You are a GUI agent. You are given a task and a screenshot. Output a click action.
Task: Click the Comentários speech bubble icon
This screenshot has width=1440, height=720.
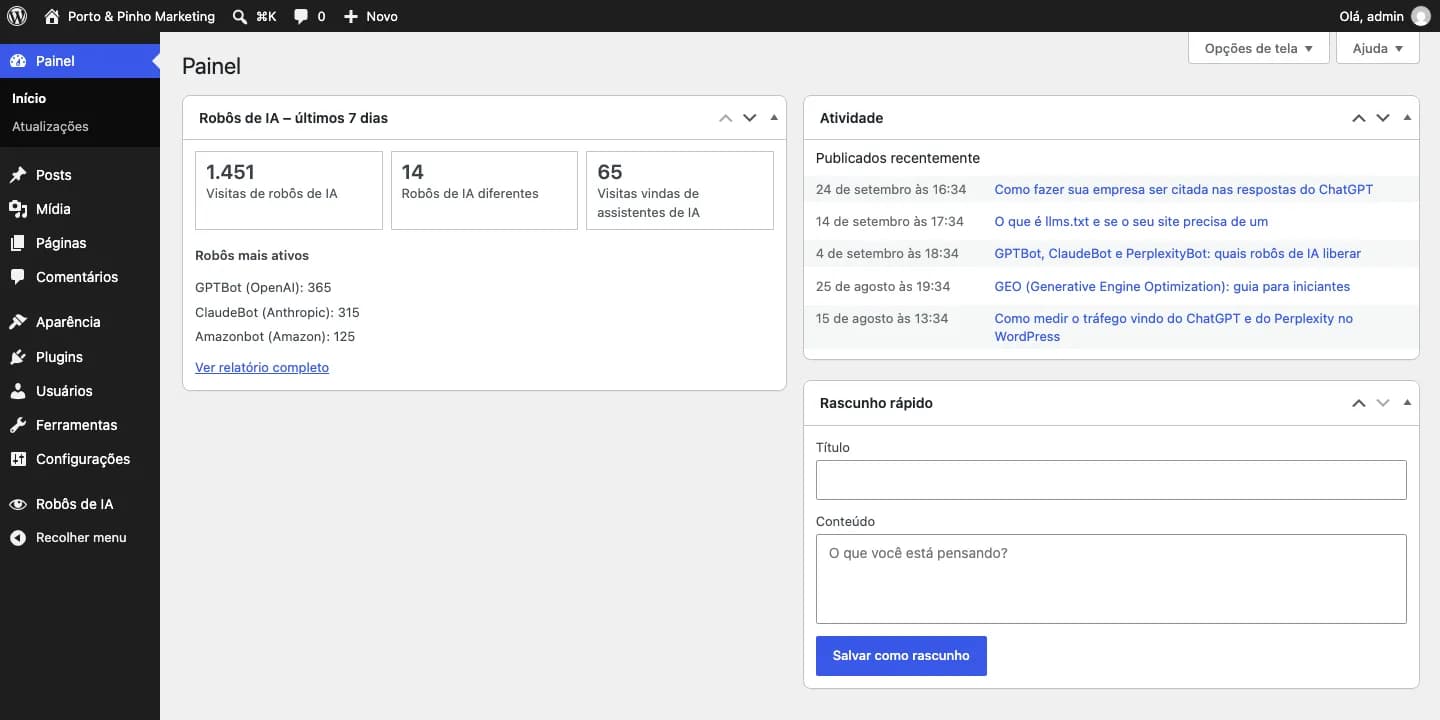pyautogui.click(x=18, y=277)
